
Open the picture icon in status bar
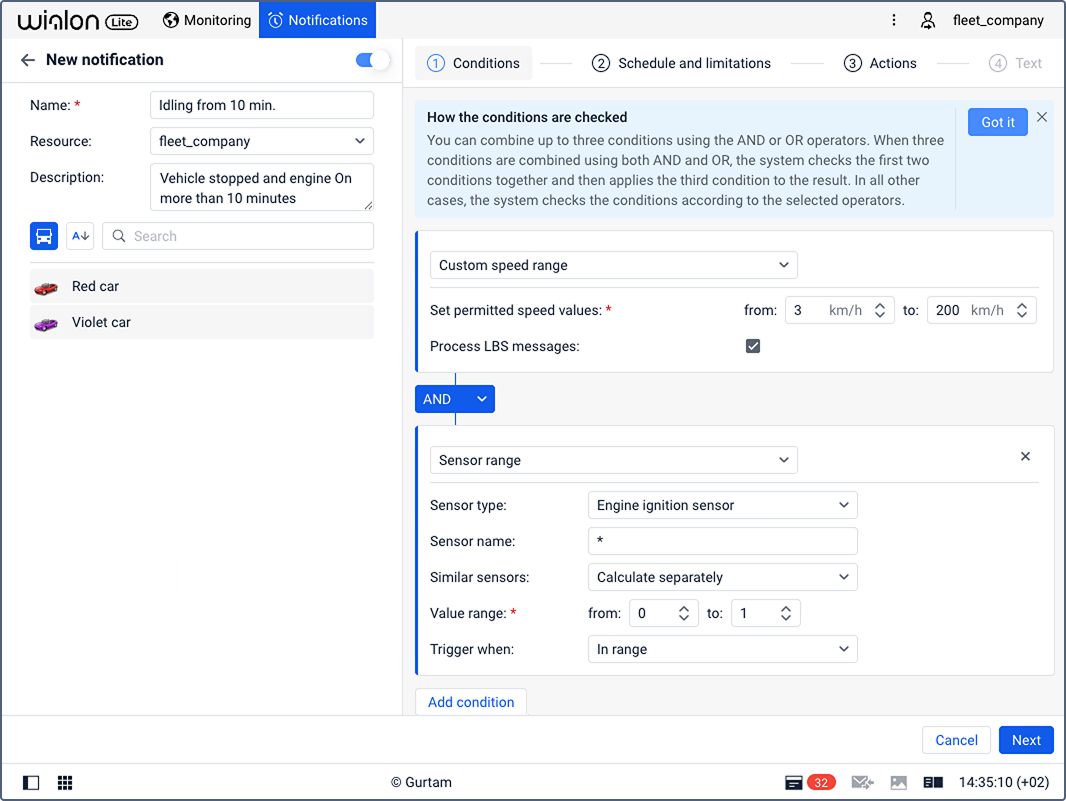click(898, 783)
